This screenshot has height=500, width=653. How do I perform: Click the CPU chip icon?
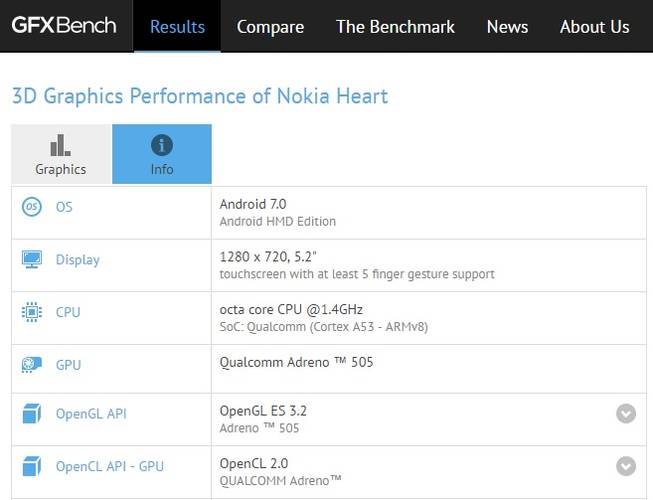tap(32, 312)
